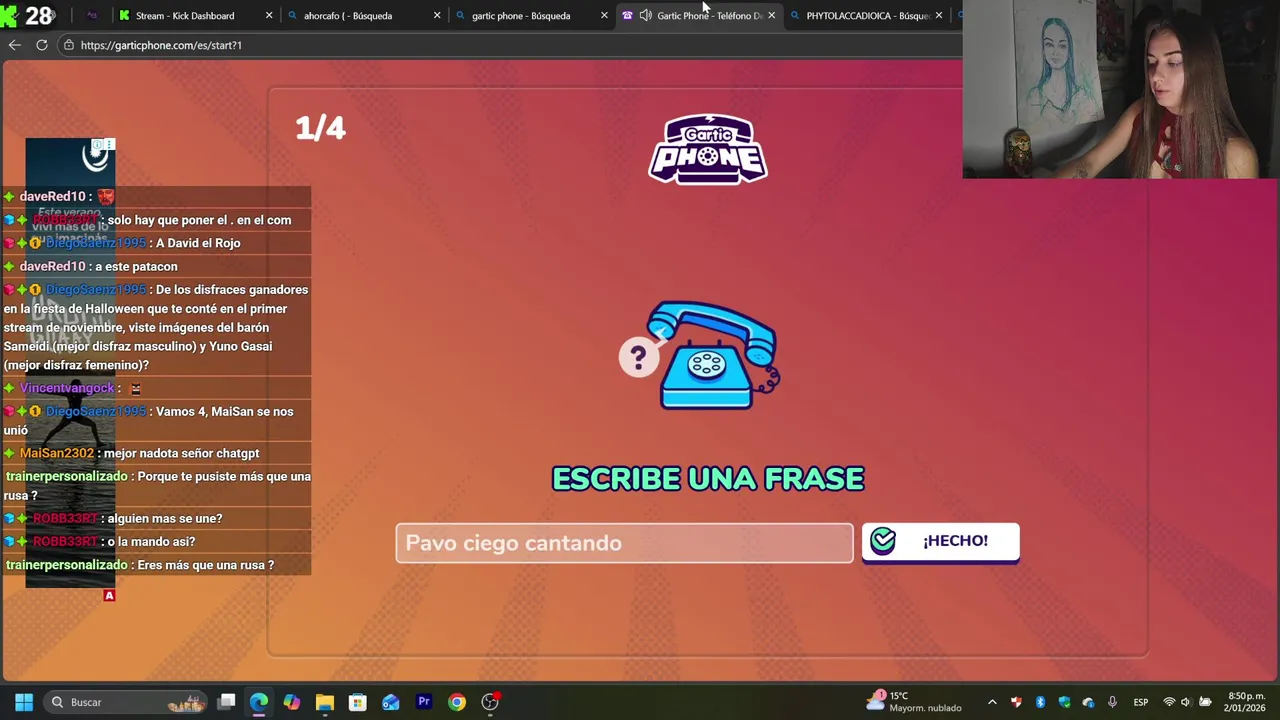The width and height of the screenshot is (1280, 720).
Task: Click the Gartic Phone logo
Action: tap(708, 150)
